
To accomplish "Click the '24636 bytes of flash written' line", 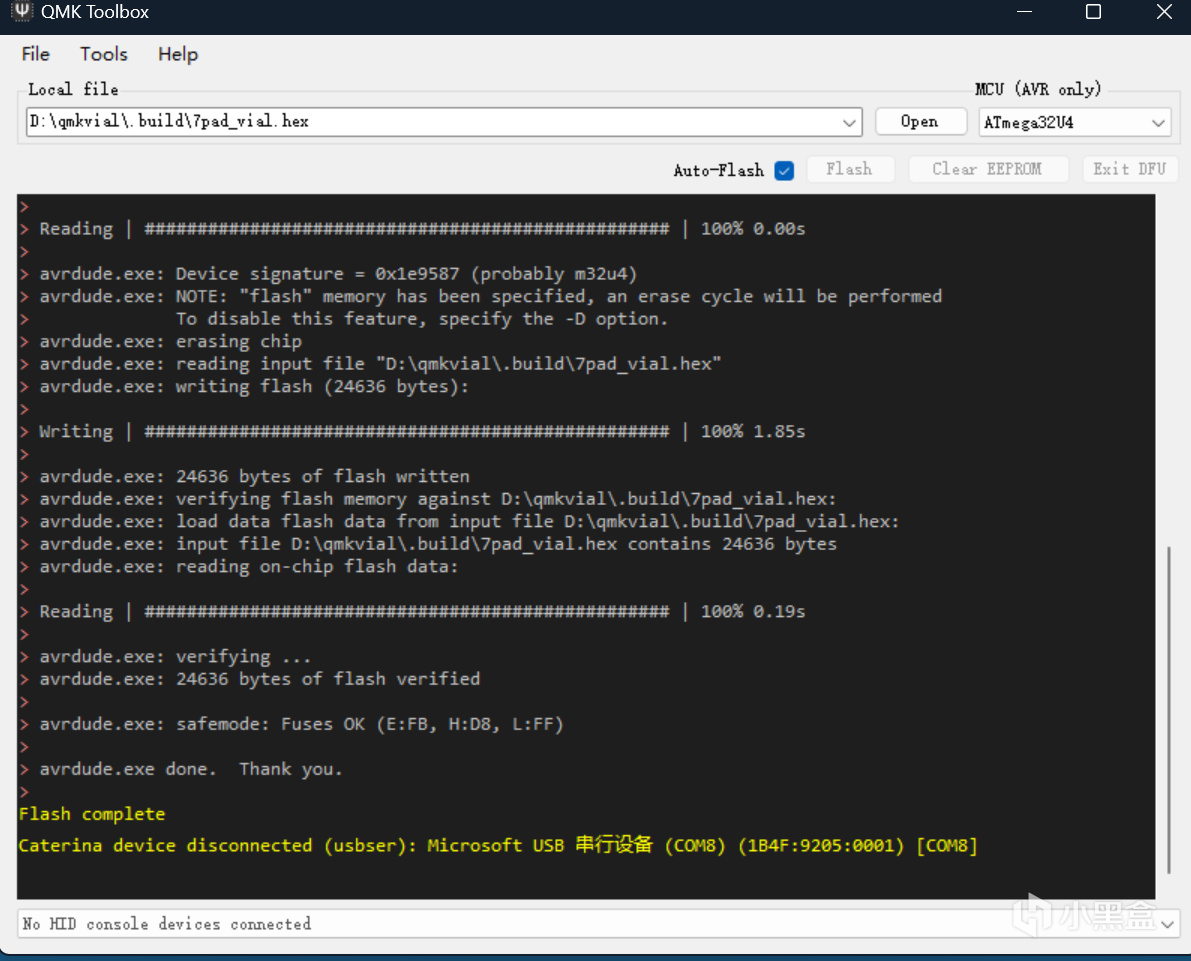I will tap(254, 476).
